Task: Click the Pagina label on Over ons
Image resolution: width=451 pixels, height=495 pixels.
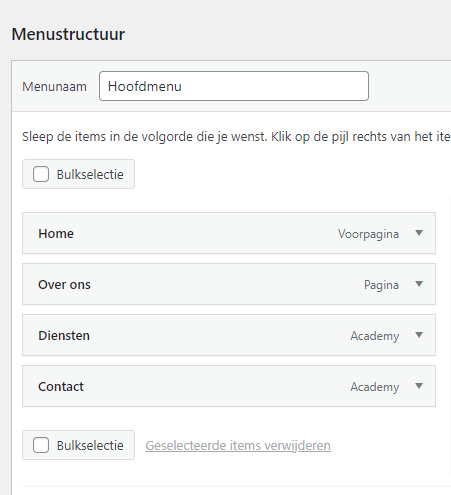Action: (381, 285)
